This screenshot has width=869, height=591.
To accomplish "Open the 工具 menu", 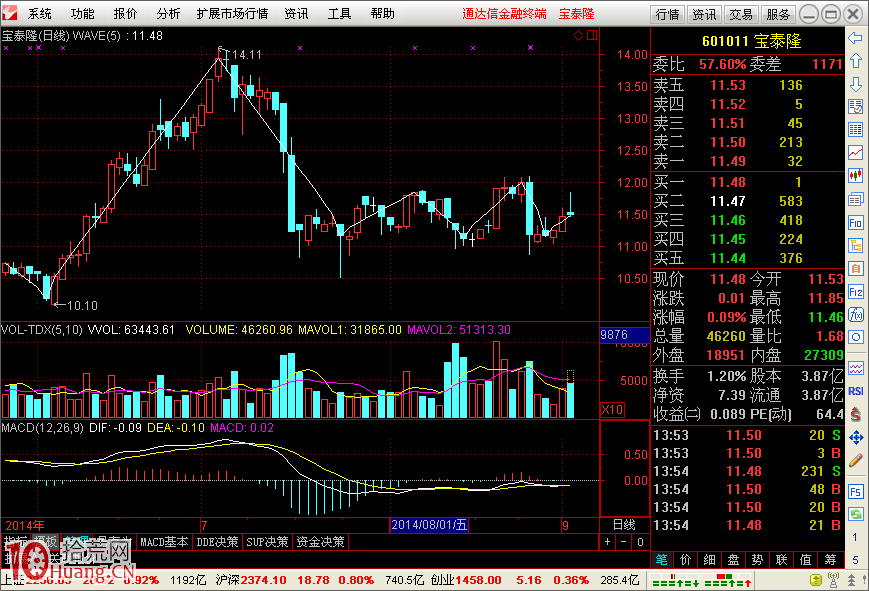I will click(339, 13).
